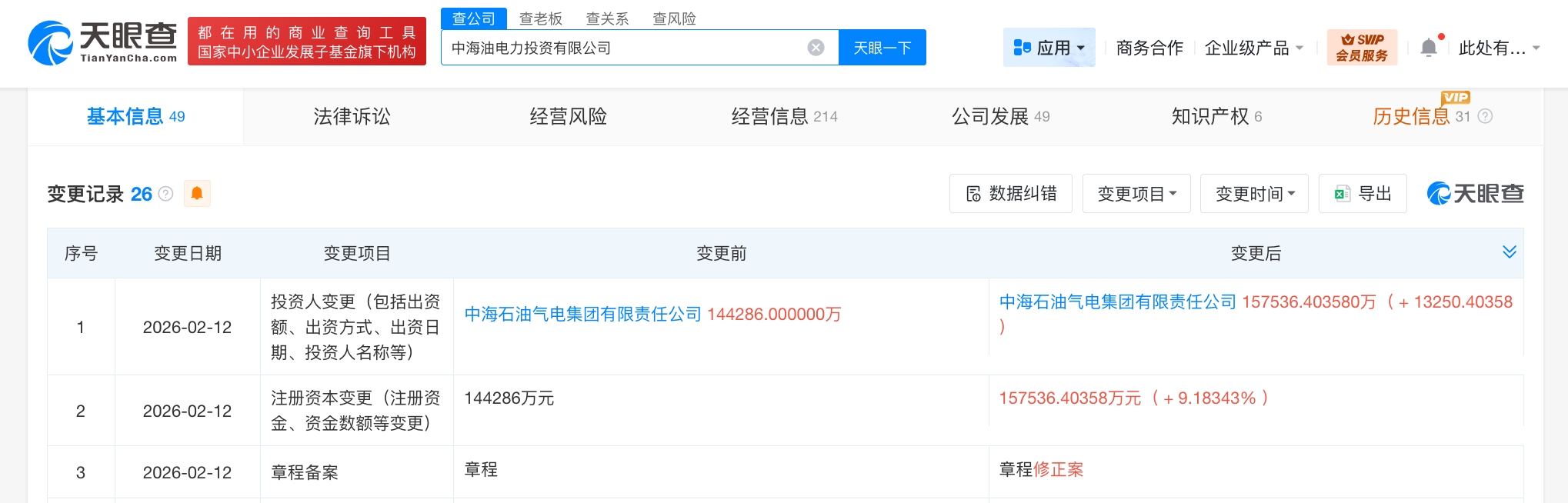Expand the 变更项目 filter dropdown
Viewport: 1568px width, 503px height.
coord(1136,194)
